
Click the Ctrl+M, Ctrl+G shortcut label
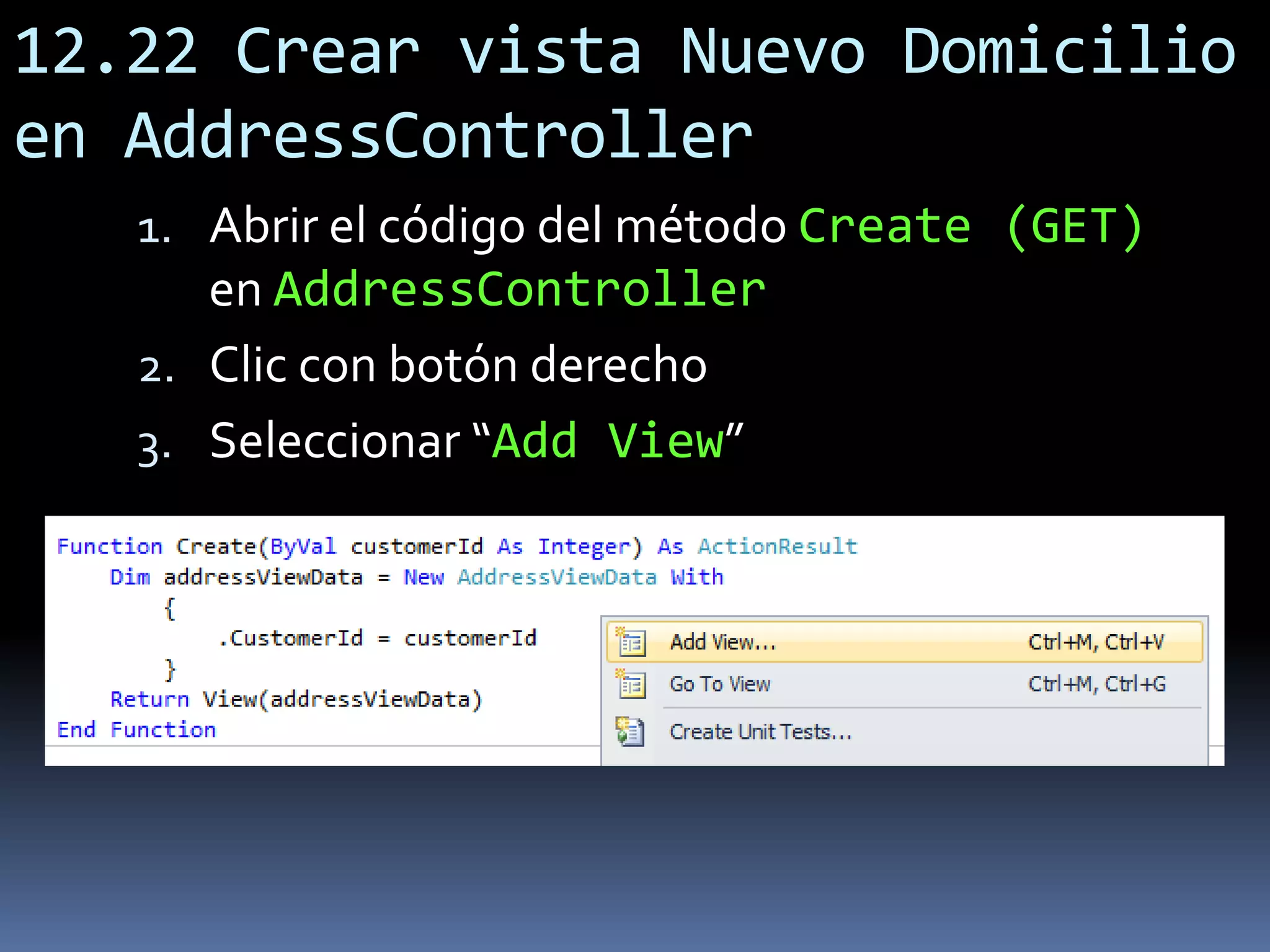(1096, 684)
